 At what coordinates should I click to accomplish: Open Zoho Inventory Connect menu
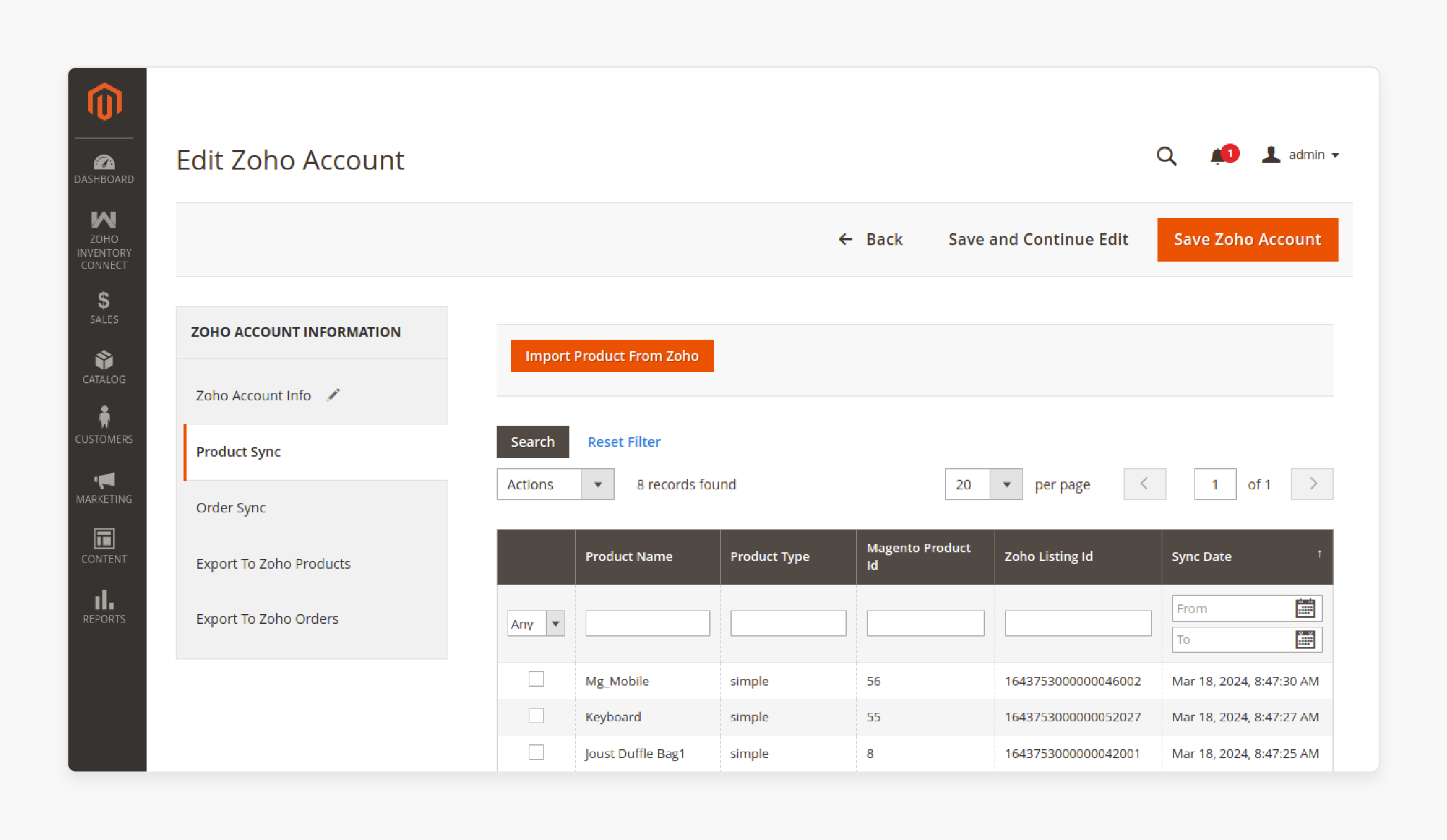pos(104,240)
